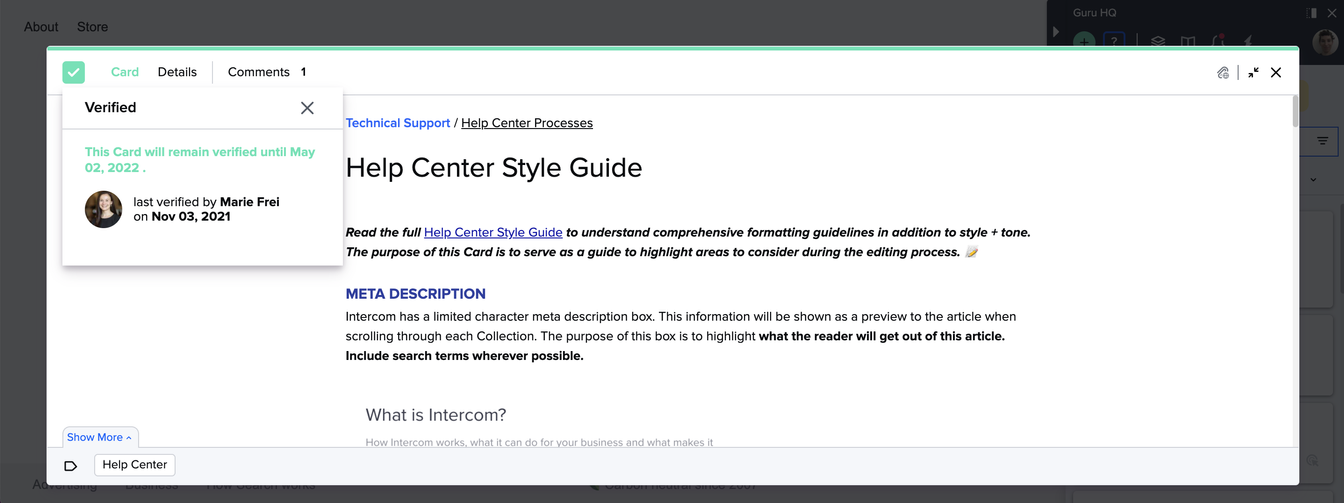Click the green verified checkmark icon
The height and width of the screenshot is (503, 1344).
(74, 72)
